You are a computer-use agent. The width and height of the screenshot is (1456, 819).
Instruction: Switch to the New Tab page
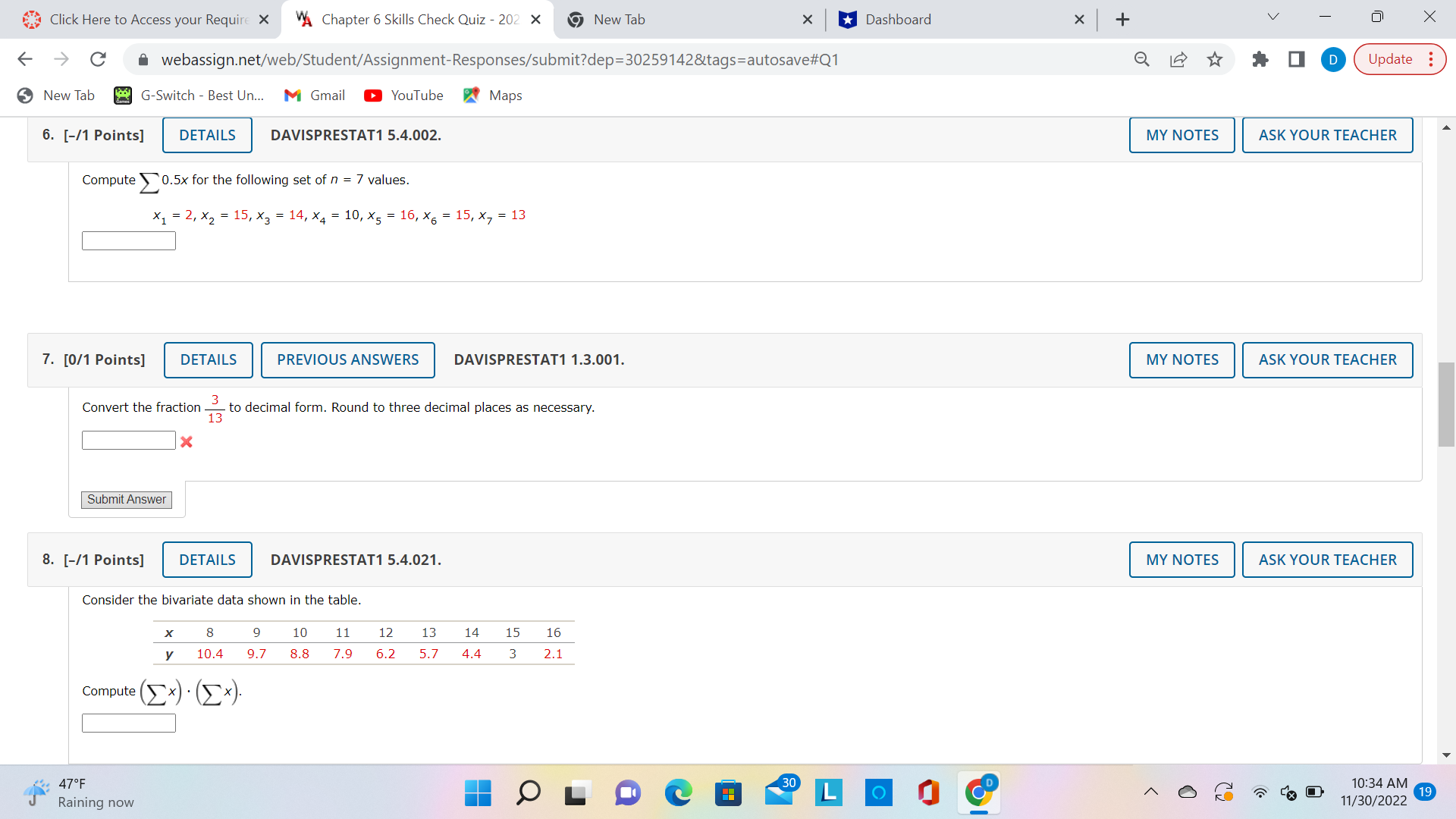click(622, 19)
